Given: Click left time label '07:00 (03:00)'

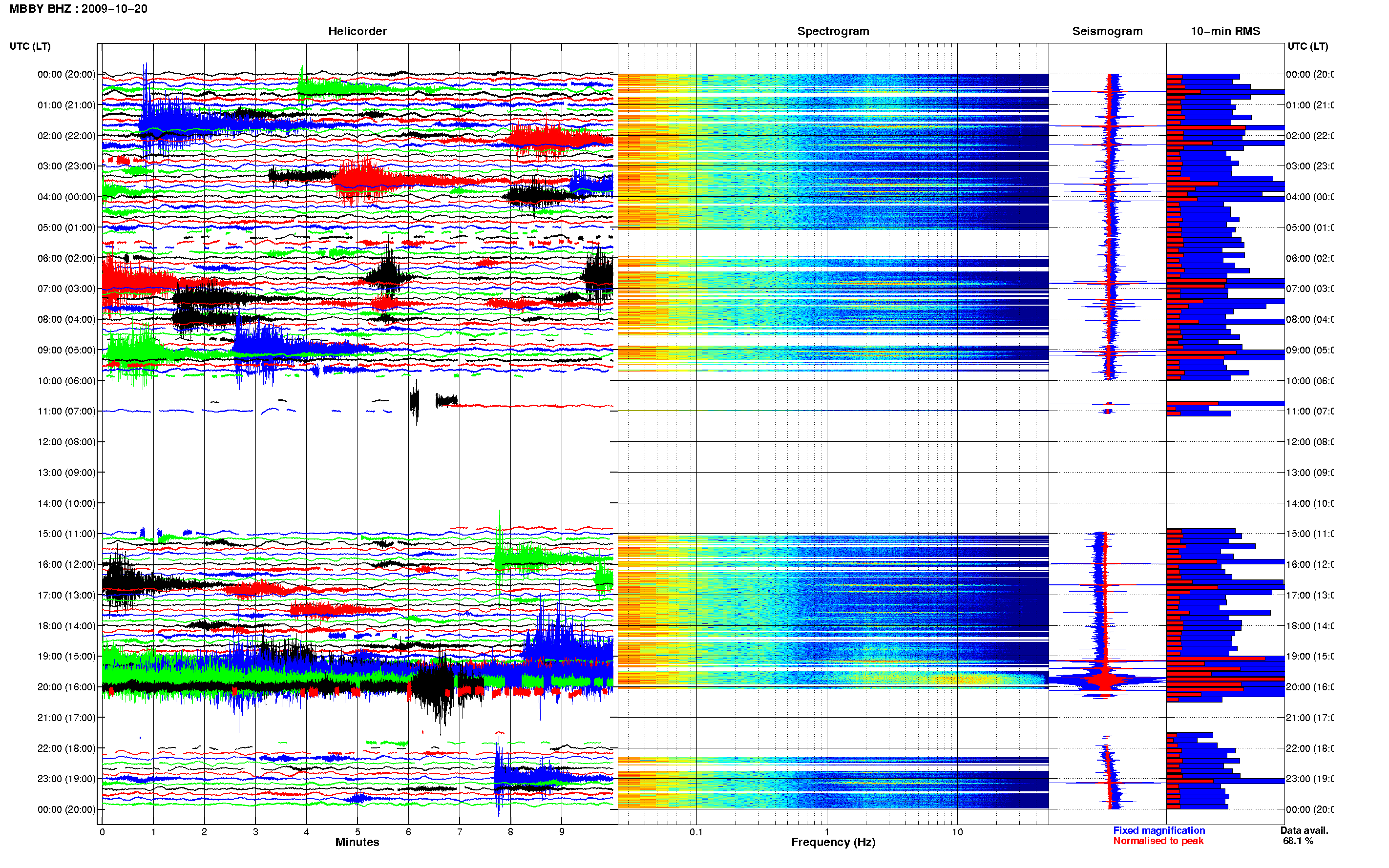Looking at the screenshot, I should [66, 288].
